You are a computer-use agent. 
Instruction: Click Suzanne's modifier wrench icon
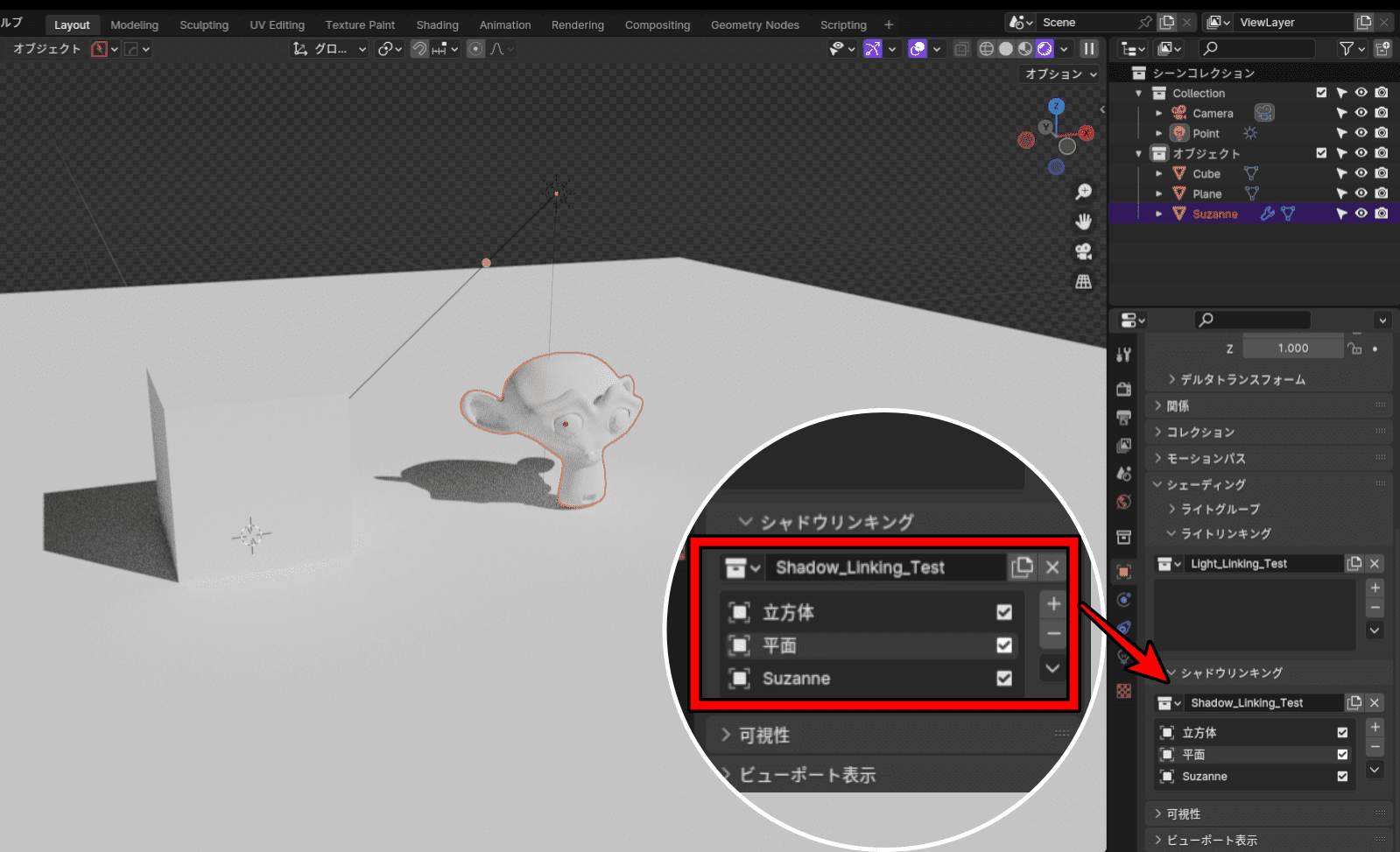pos(1267,214)
